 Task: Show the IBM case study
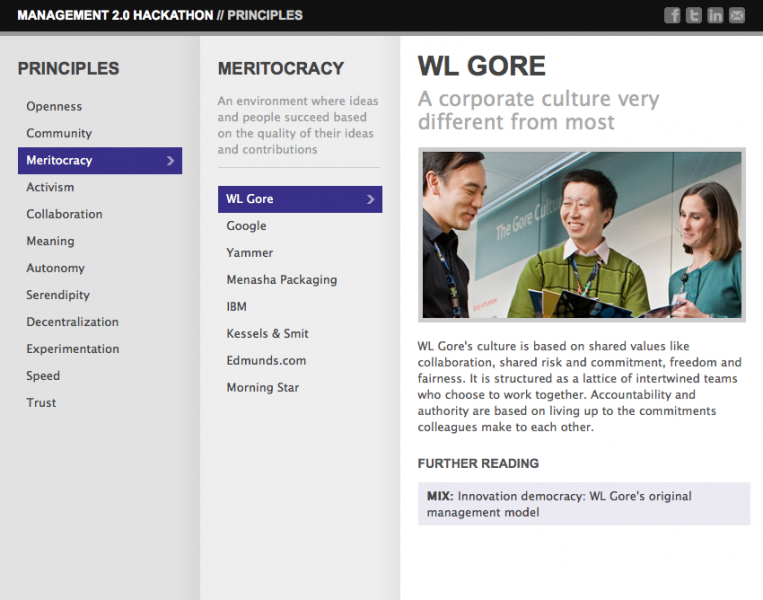(x=236, y=307)
